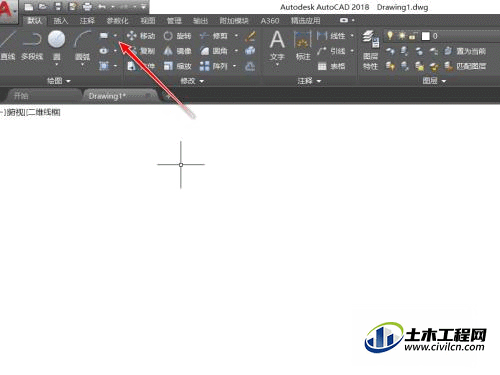Viewport: 500px width, 375px height.
Task: Expand the Circle (圆) options dropdown arrow
Action: 56,64
